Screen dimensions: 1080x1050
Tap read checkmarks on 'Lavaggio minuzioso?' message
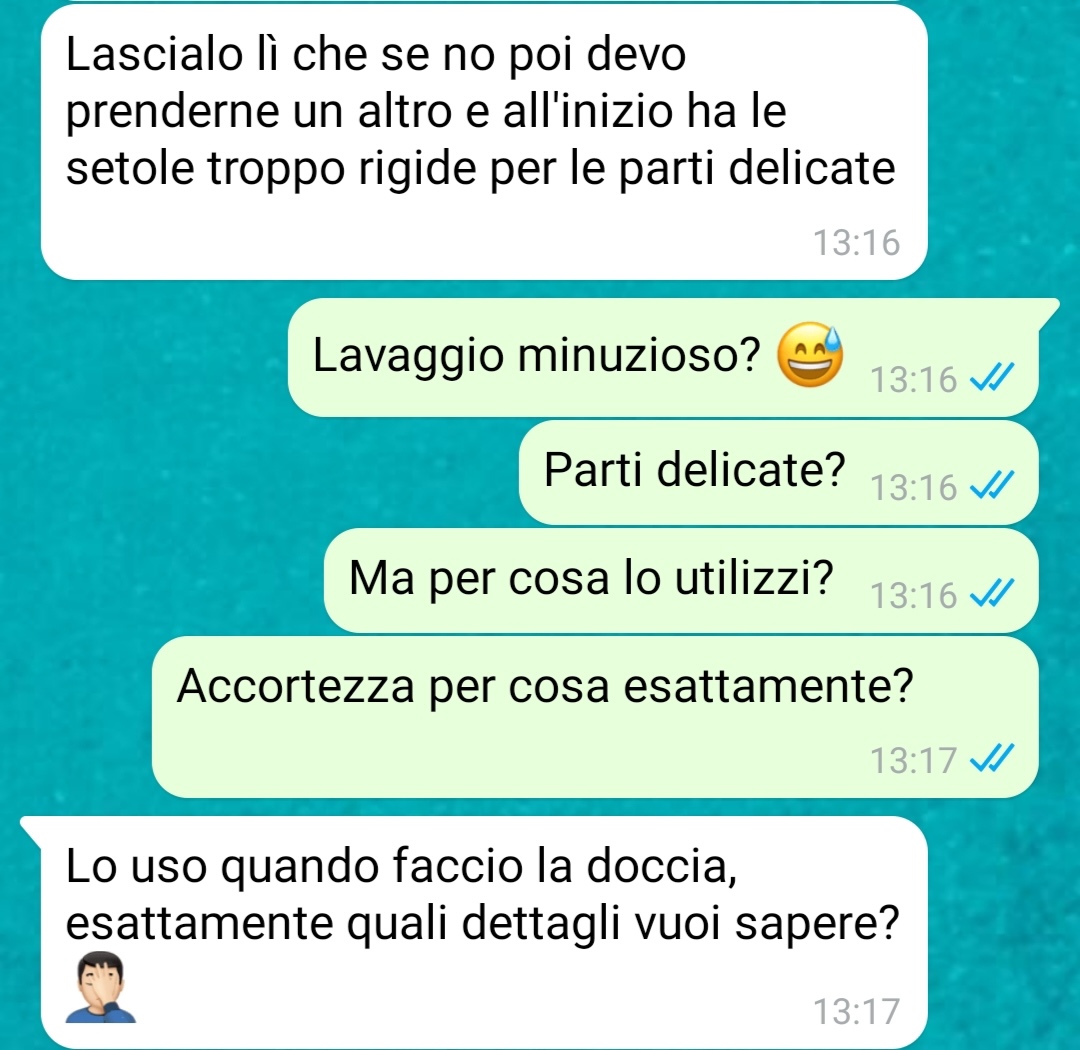click(992, 378)
